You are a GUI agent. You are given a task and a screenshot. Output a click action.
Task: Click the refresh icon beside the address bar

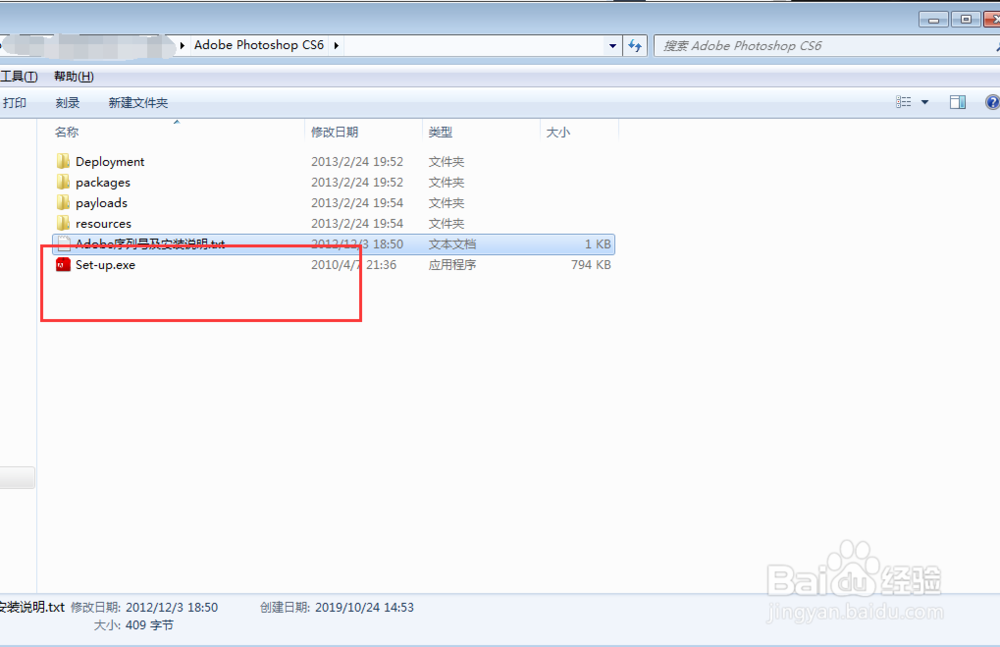(x=636, y=45)
